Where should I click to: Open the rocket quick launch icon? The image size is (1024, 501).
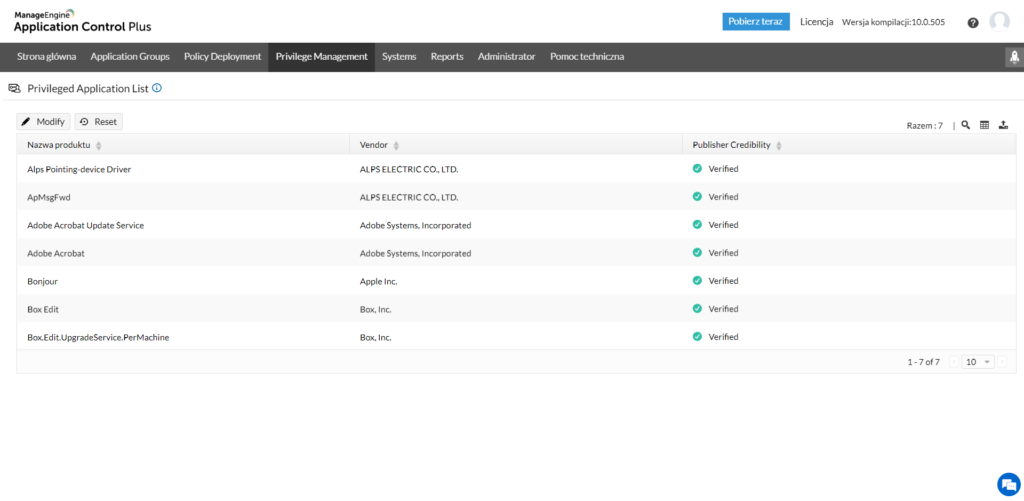point(1012,58)
